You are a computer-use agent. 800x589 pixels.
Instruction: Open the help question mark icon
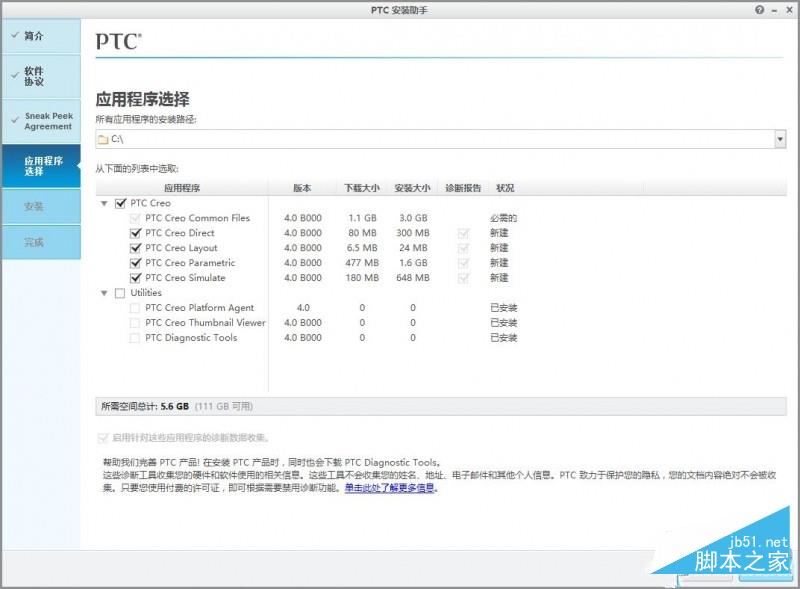[x=760, y=10]
